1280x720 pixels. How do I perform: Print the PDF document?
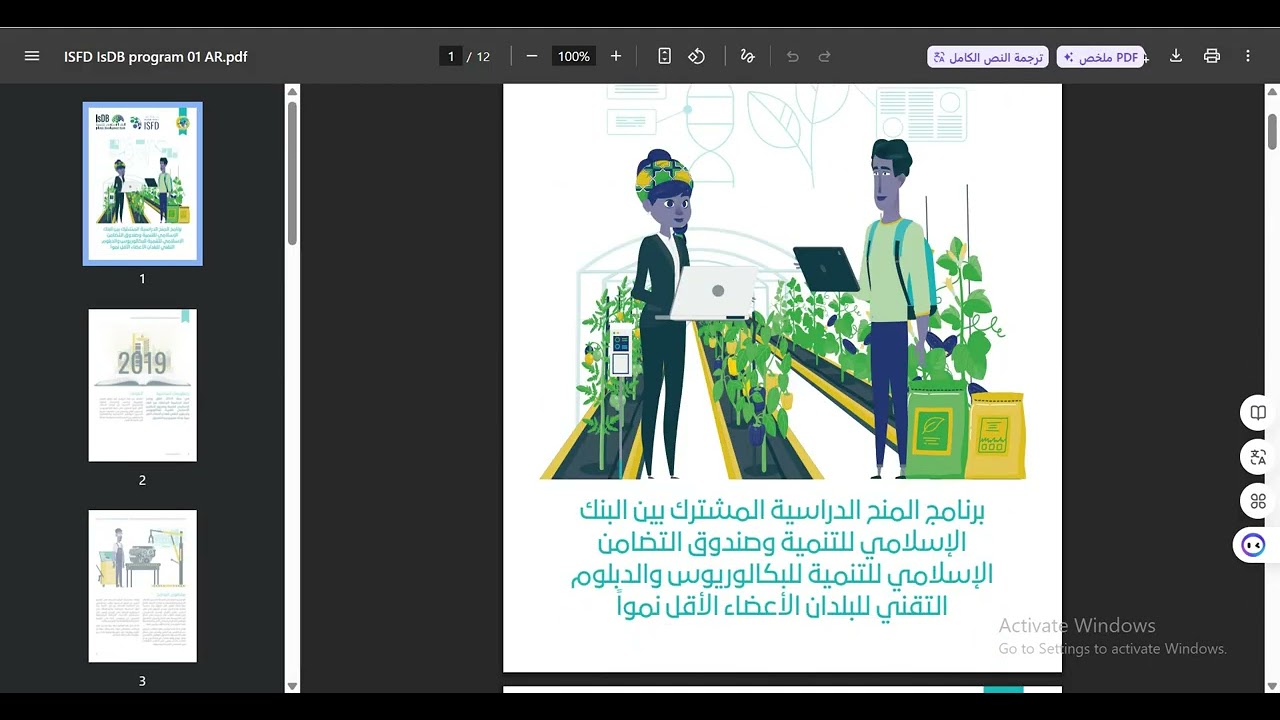point(1212,56)
